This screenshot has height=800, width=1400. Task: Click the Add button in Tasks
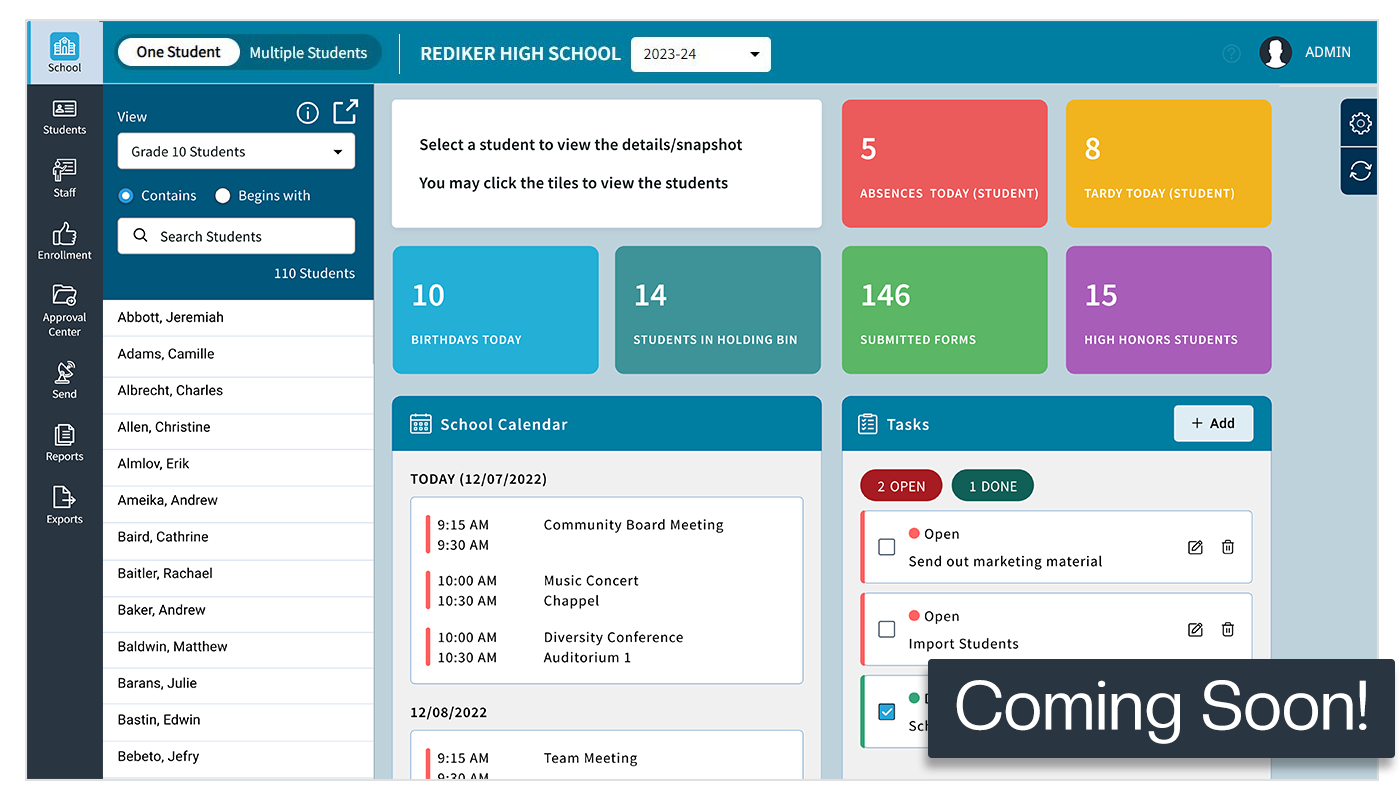coord(1213,423)
